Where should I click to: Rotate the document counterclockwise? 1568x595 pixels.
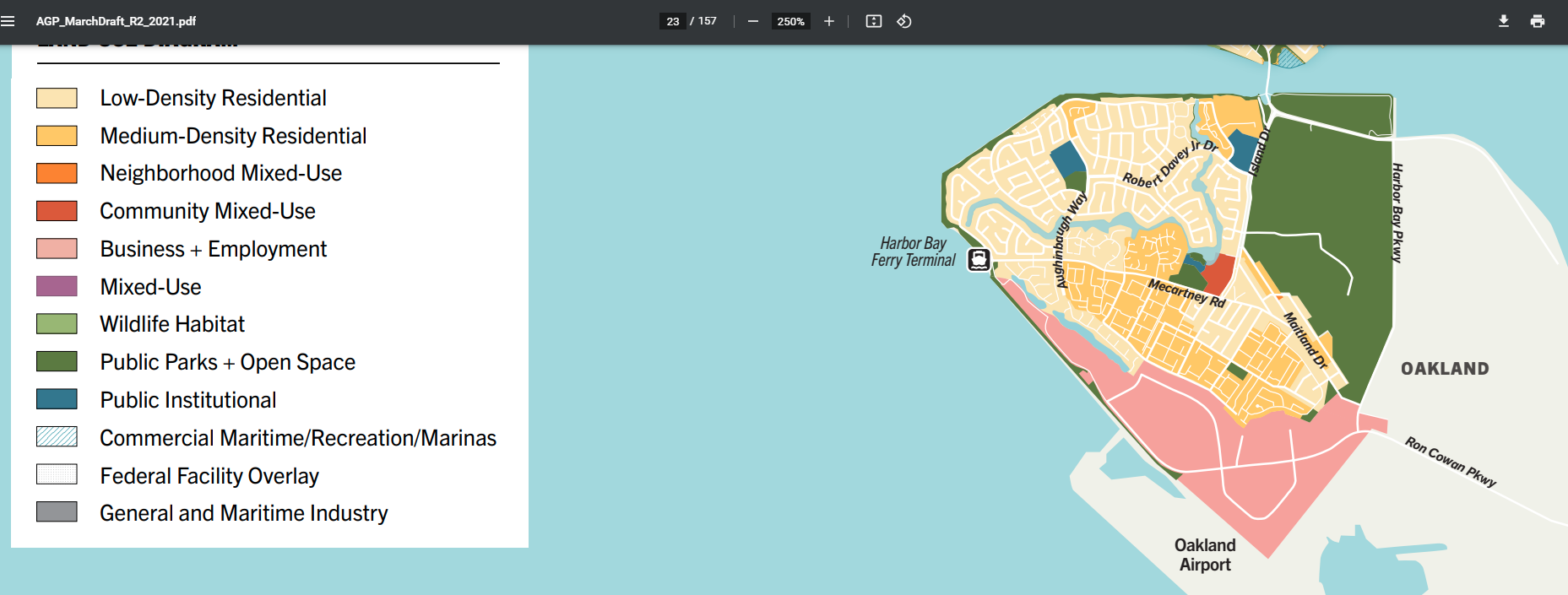(904, 21)
